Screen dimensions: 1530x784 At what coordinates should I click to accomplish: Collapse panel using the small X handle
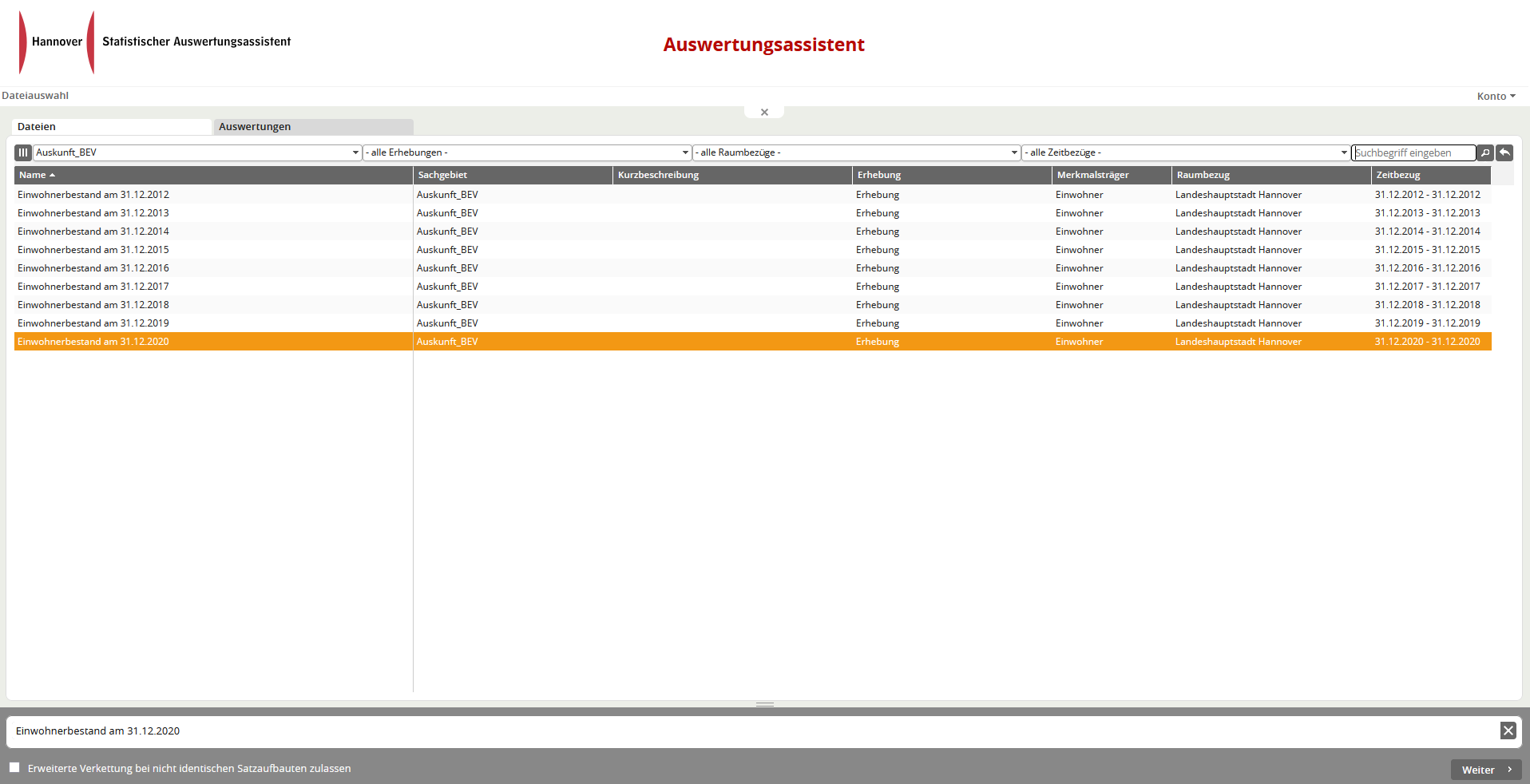[x=764, y=113]
